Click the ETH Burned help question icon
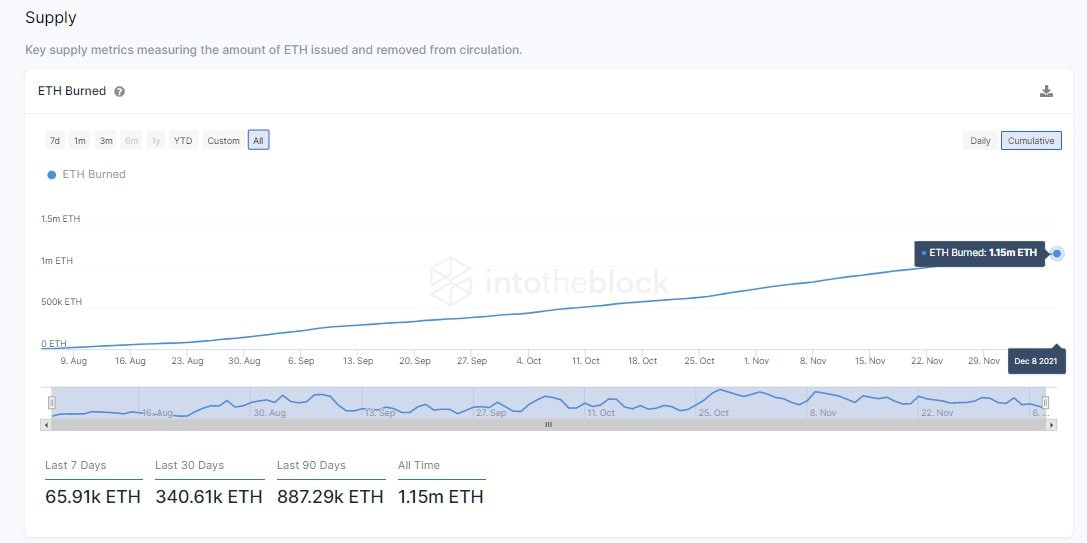The width and height of the screenshot is (1087, 543). pos(120,92)
